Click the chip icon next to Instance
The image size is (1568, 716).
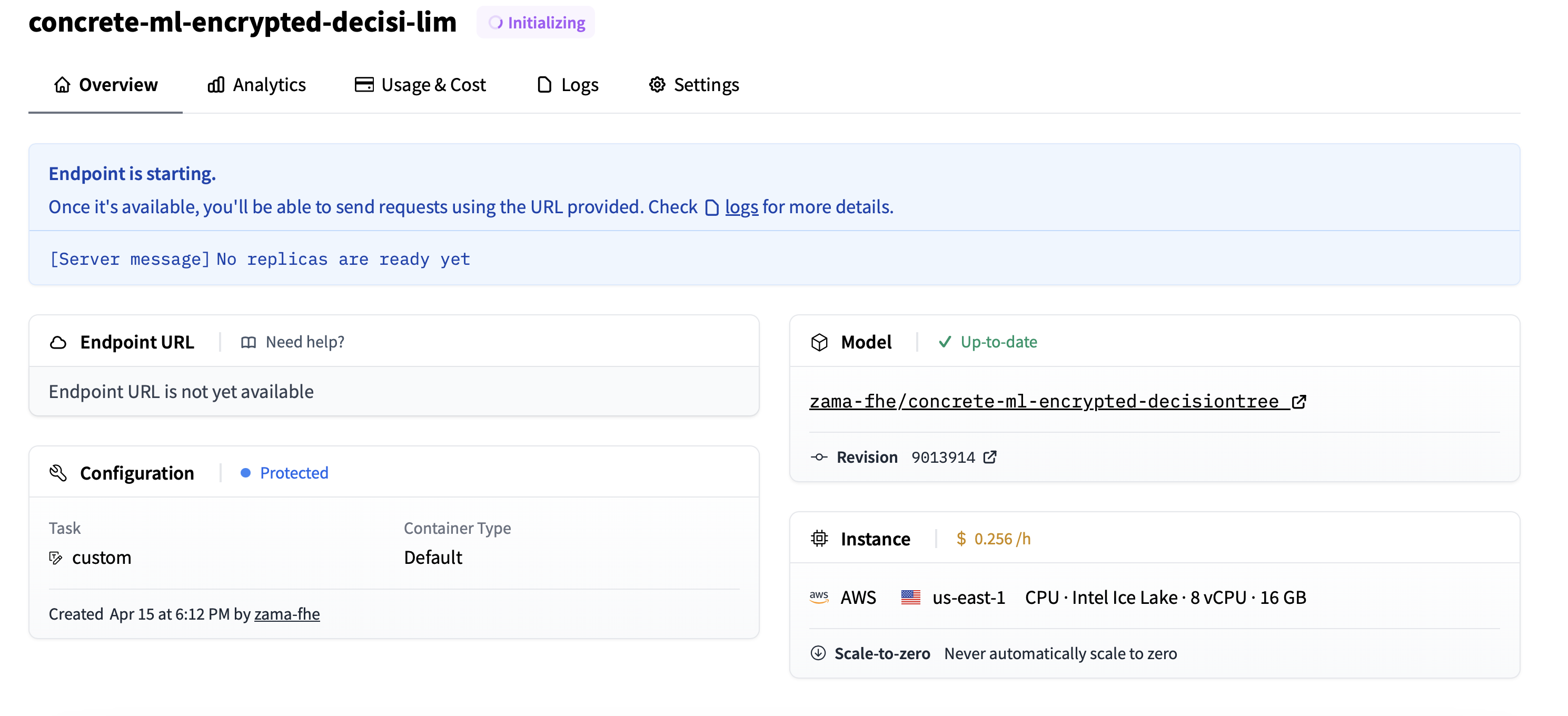[820, 538]
